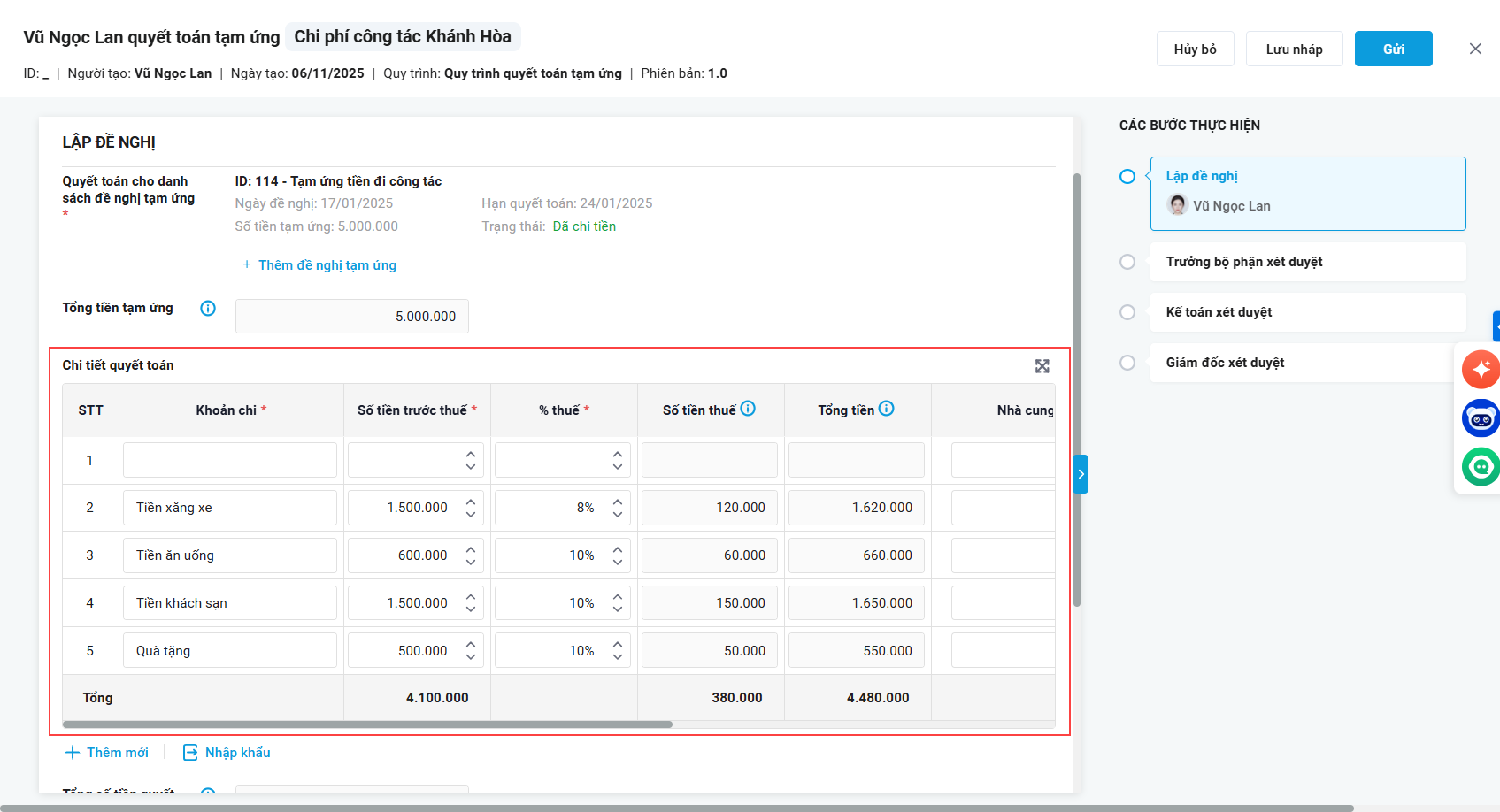
Task: Click the Nhập khẩu import icon
Action: (x=190, y=753)
